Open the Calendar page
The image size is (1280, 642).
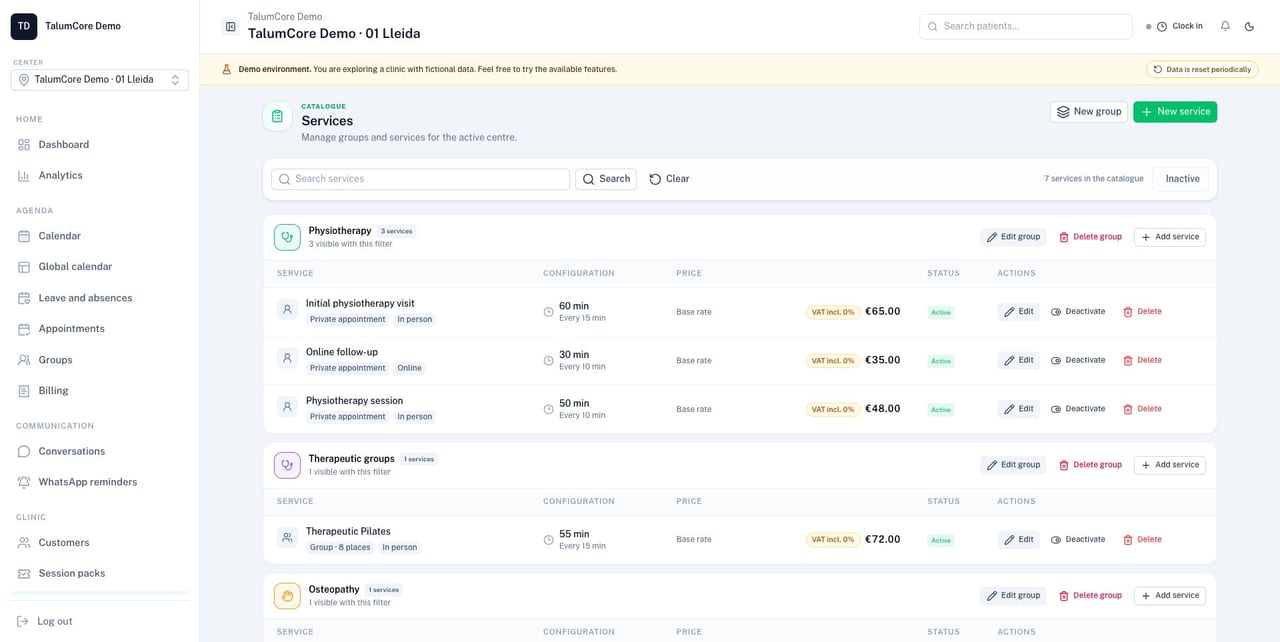pos(59,236)
